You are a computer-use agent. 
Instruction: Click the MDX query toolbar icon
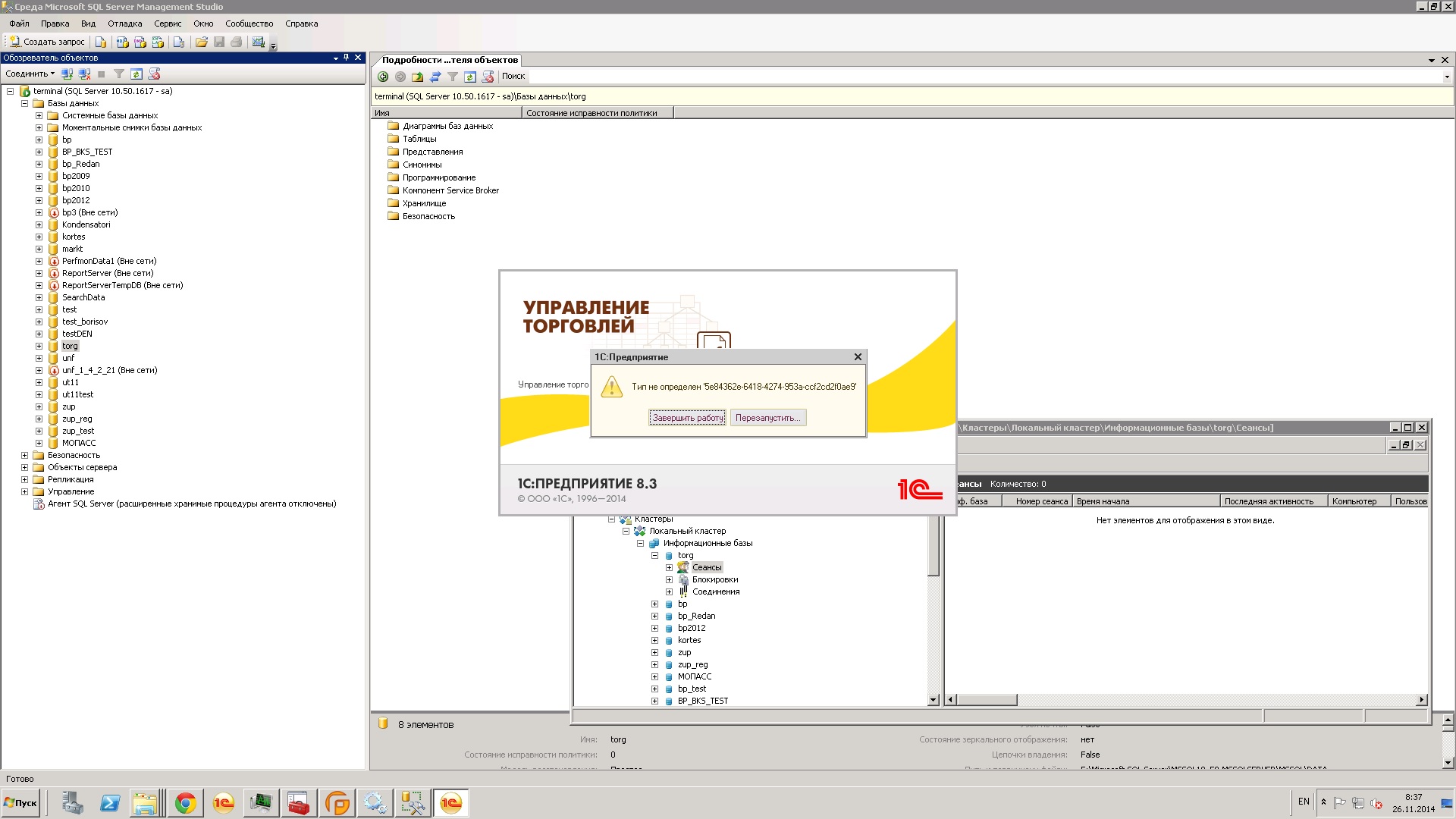coord(122,42)
